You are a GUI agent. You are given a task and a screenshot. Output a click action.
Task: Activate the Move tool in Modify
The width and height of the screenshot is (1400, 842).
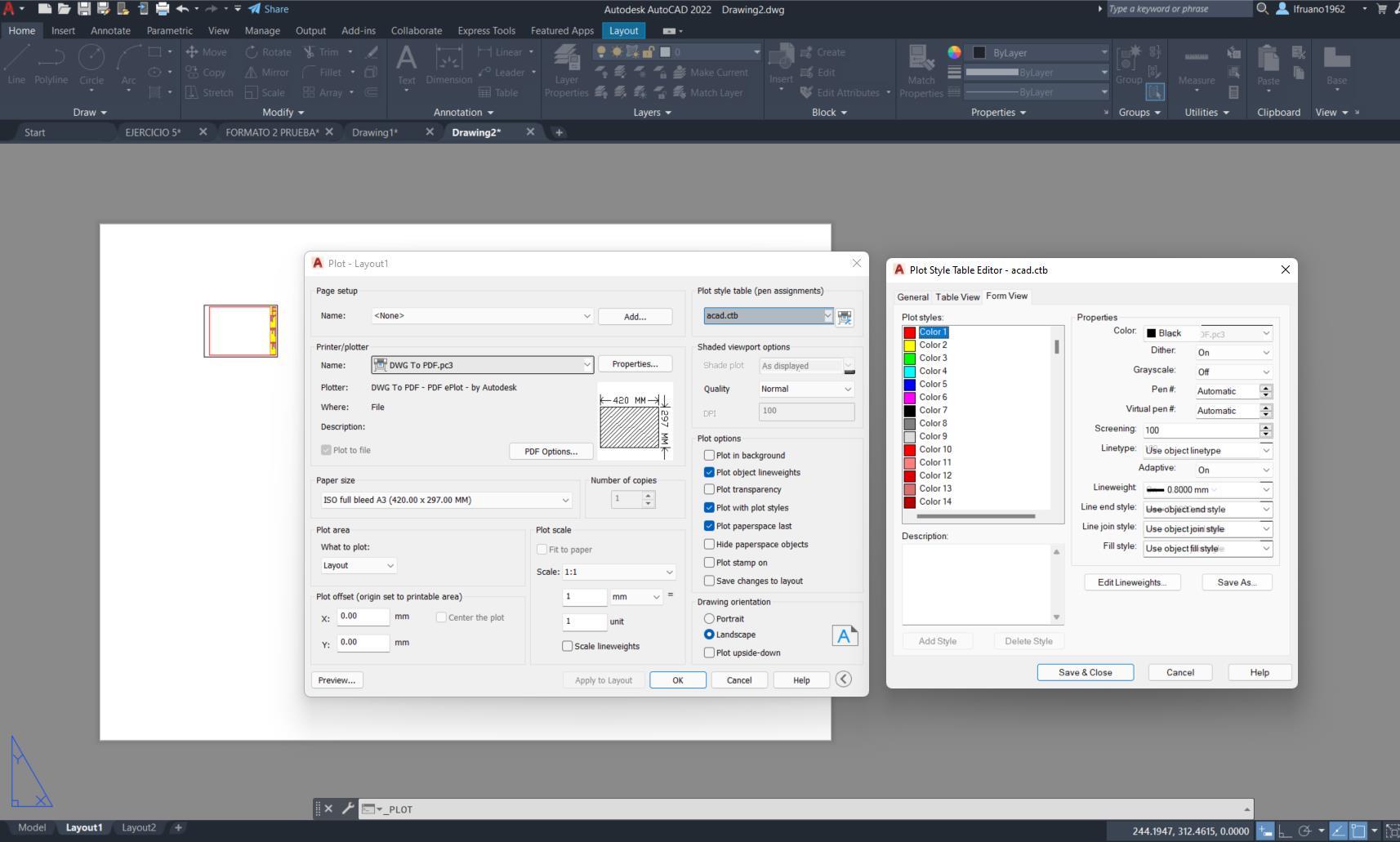pyautogui.click(x=206, y=52)
